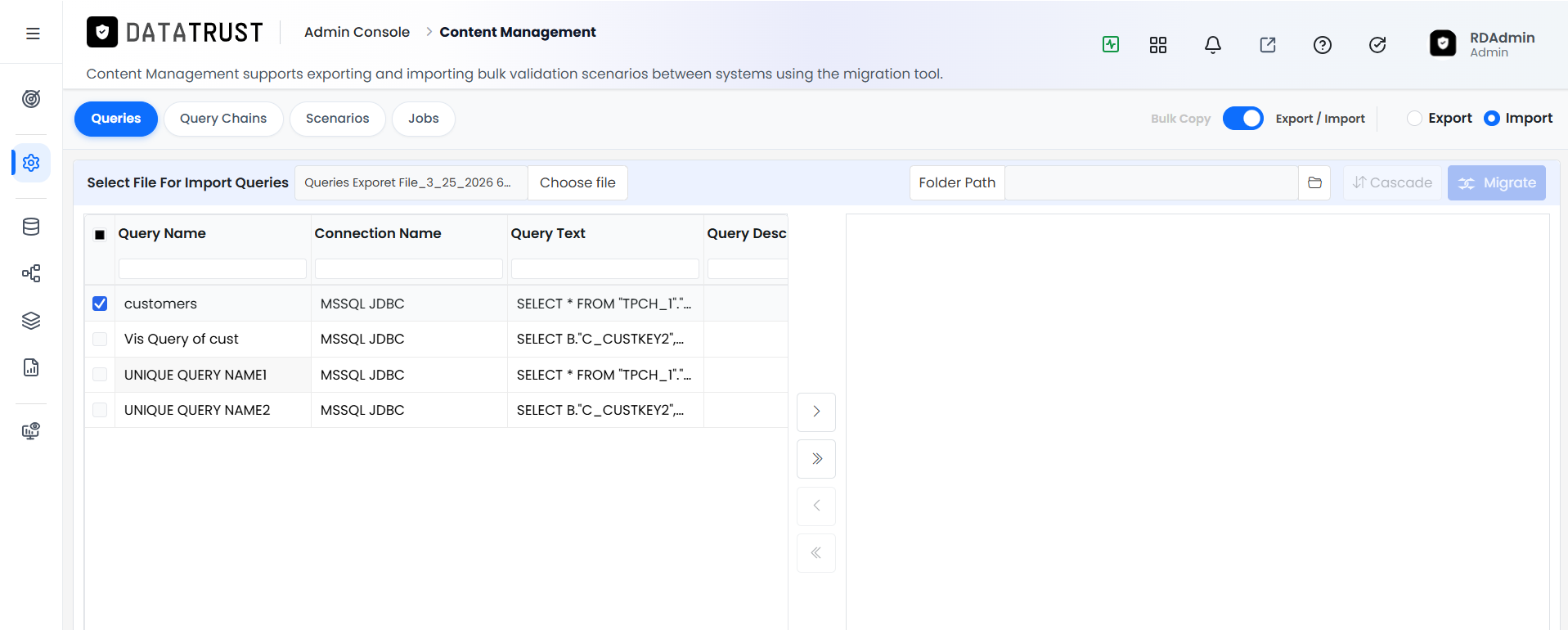Check the UNIQUE QUERY NAME2 checkbox
The image size is (1568, 630).
coord(100,410)
